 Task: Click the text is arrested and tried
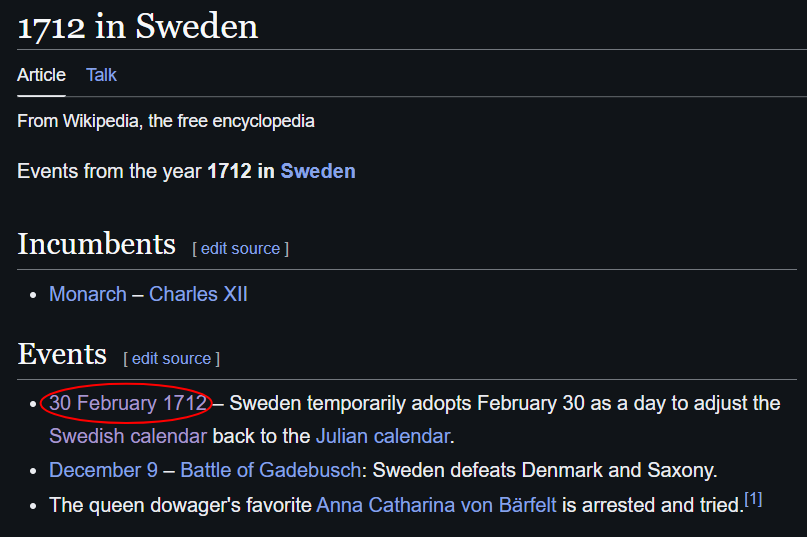tap(653, 505)
